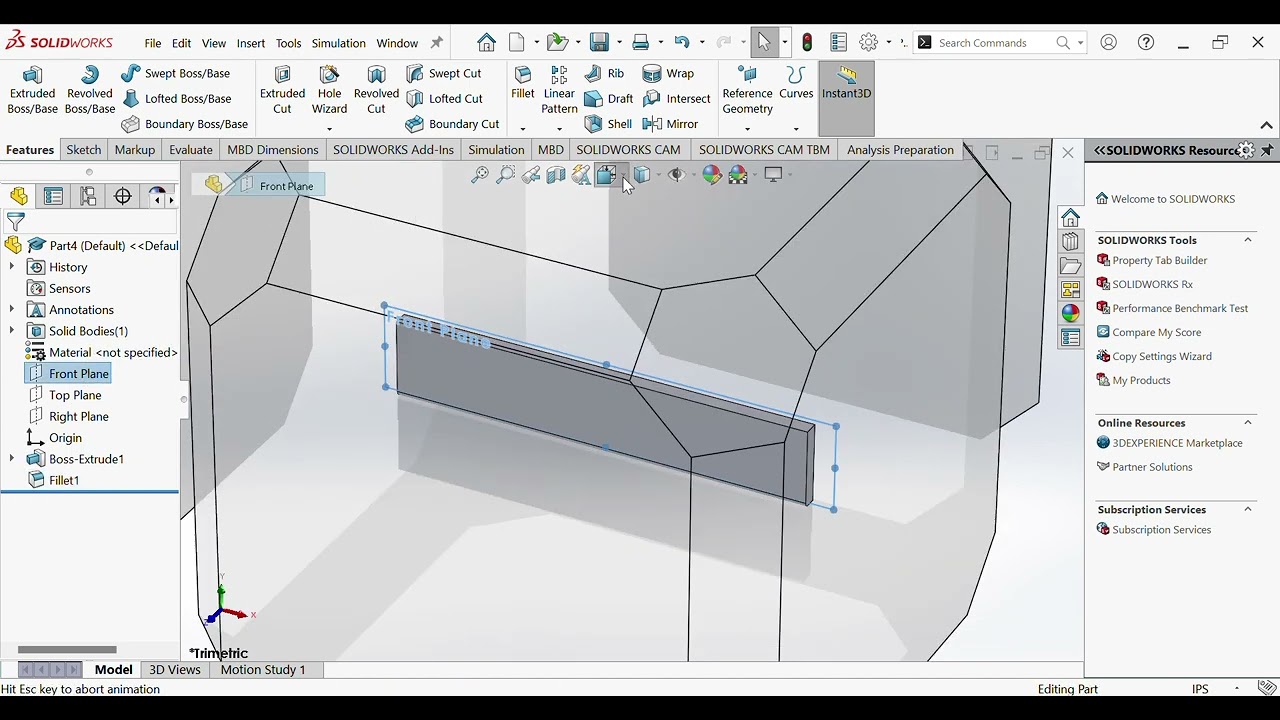
Task: Collapse the Online Resources section
Action: click(x=1248, y=423)
